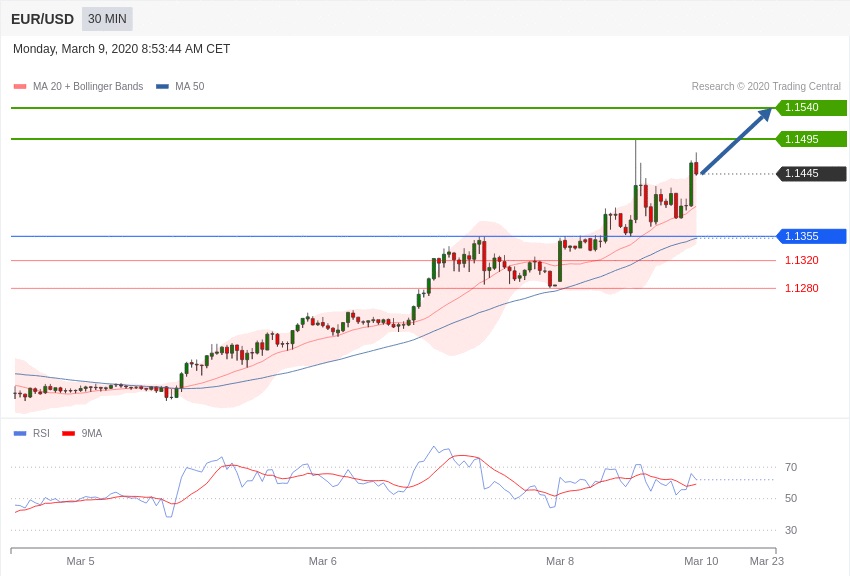Toggle the MA 50 legend entry
Image resolution: width=850 pixels, height=576 pixels.
point(189,87)
